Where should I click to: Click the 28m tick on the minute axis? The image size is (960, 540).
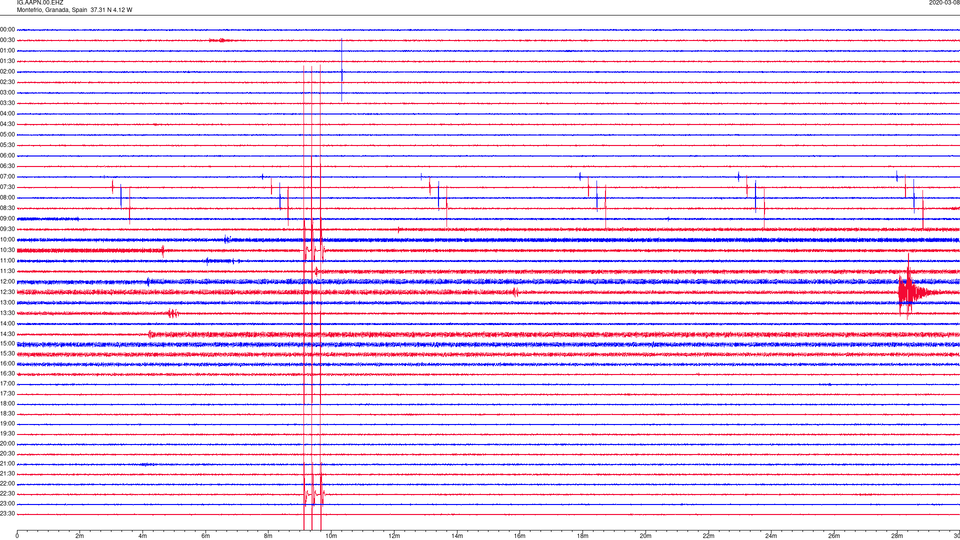pyautogui.click(x=897, y=536)
